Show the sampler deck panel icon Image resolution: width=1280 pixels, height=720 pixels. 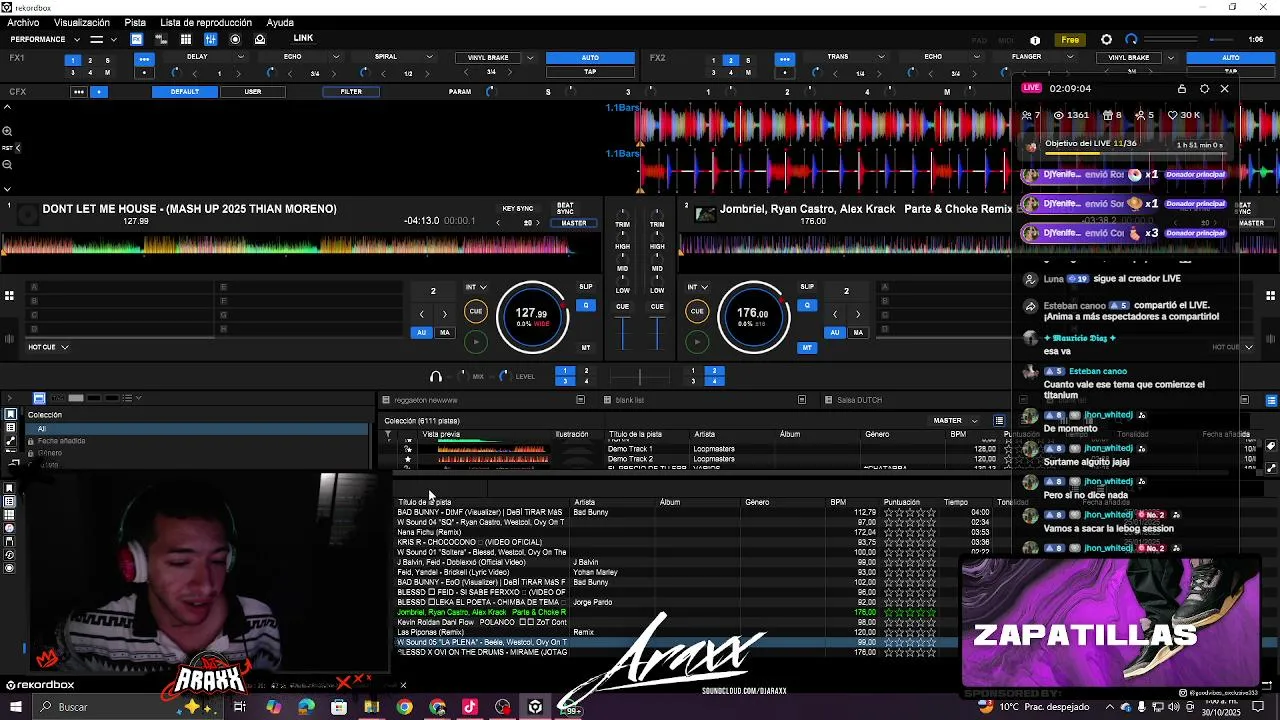pos(161,39)
